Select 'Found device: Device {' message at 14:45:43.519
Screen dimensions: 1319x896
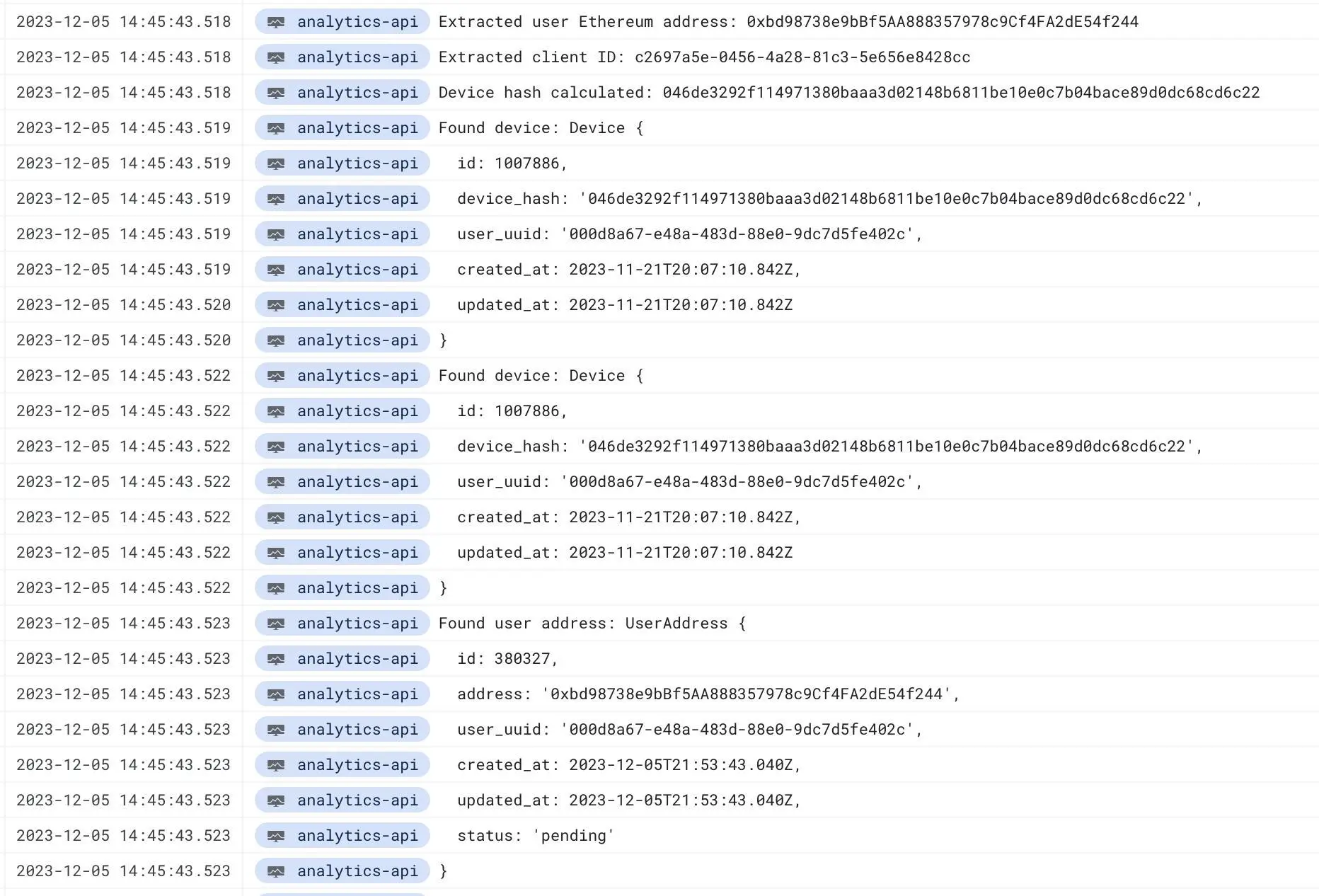point(541,128)
